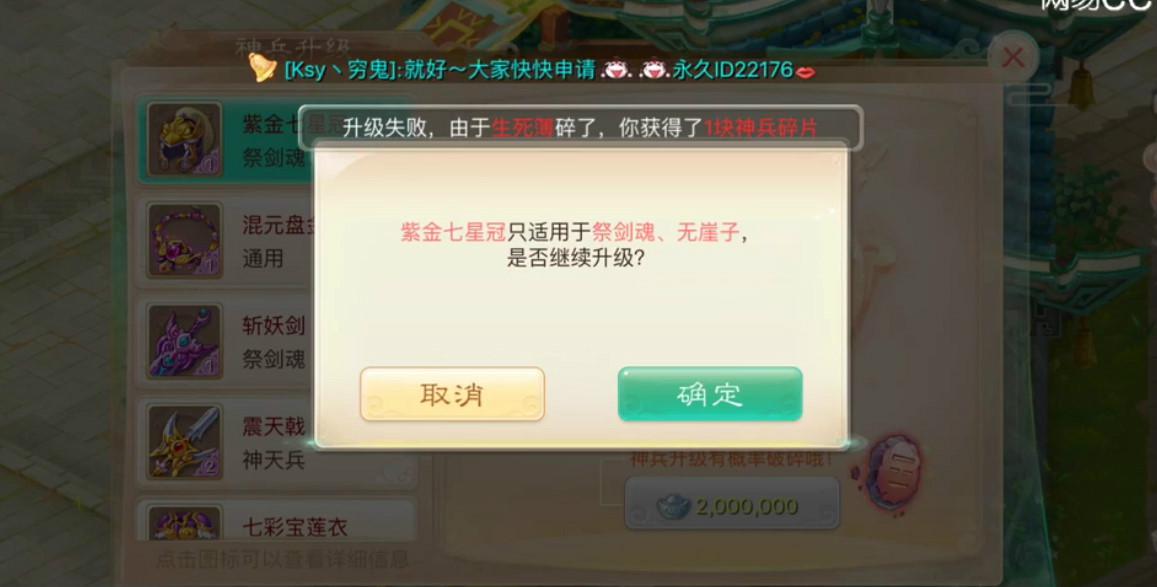Click the golden bell announcement icon
This screenshot has width=1157, height=587.
point(262,68)
